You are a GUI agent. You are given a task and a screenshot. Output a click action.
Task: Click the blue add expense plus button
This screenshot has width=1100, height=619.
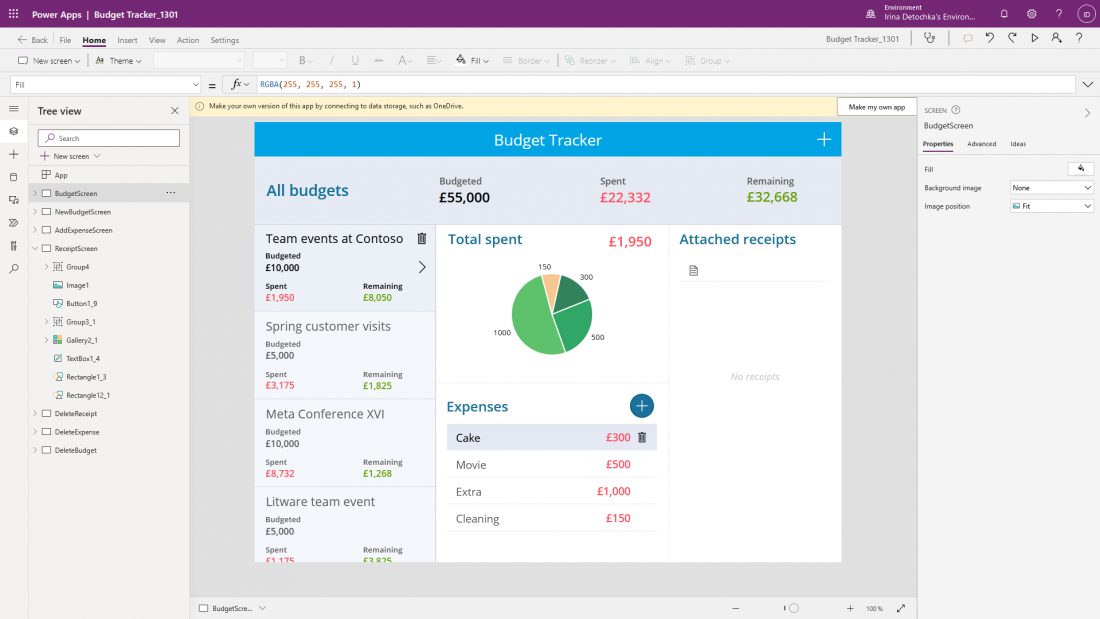tap(642, 405)
